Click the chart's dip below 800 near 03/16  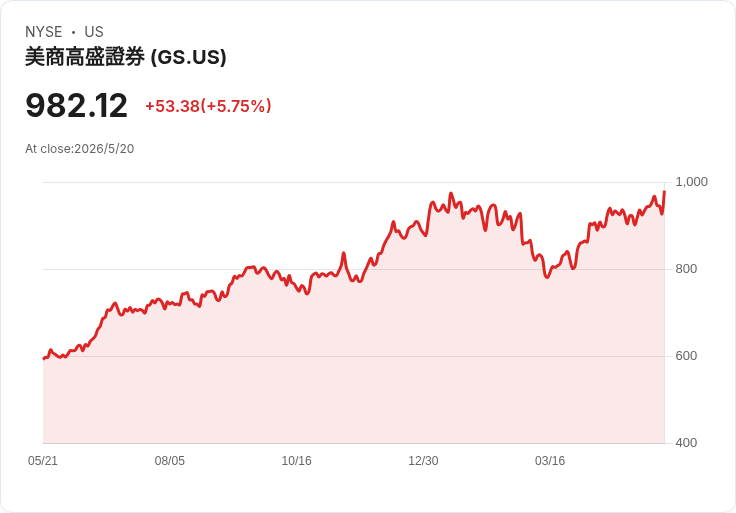547,277
